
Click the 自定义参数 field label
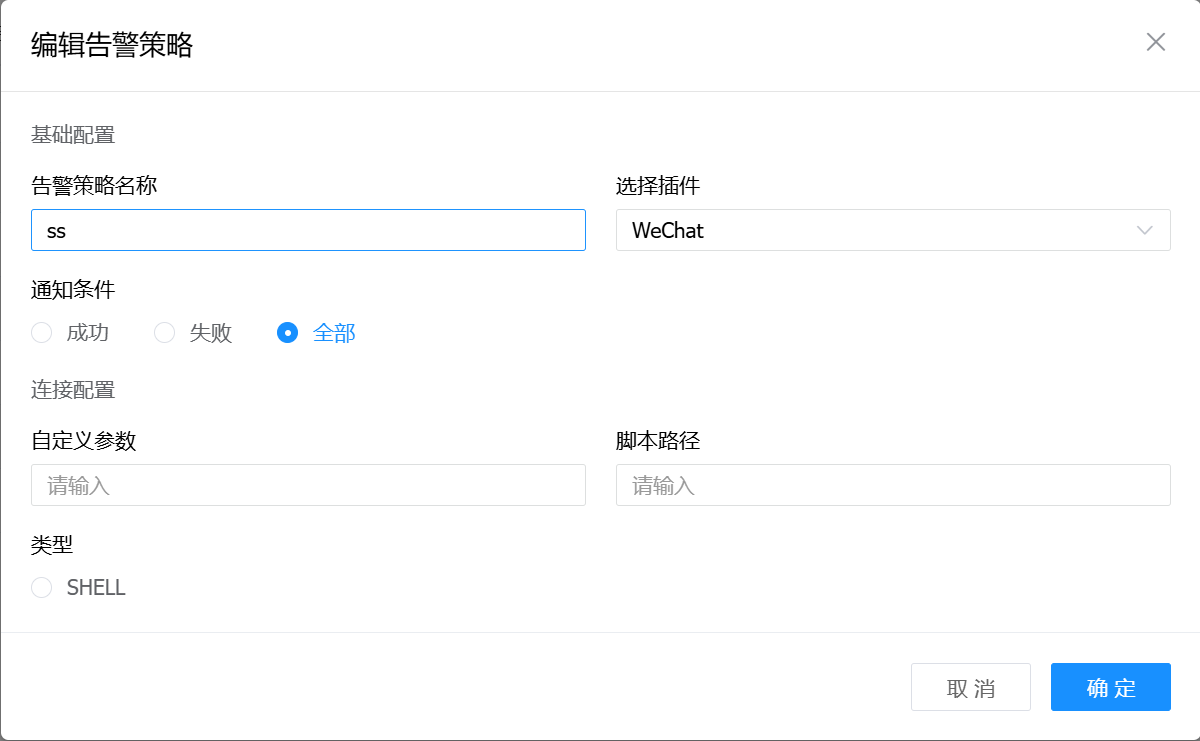pos(83,440)
